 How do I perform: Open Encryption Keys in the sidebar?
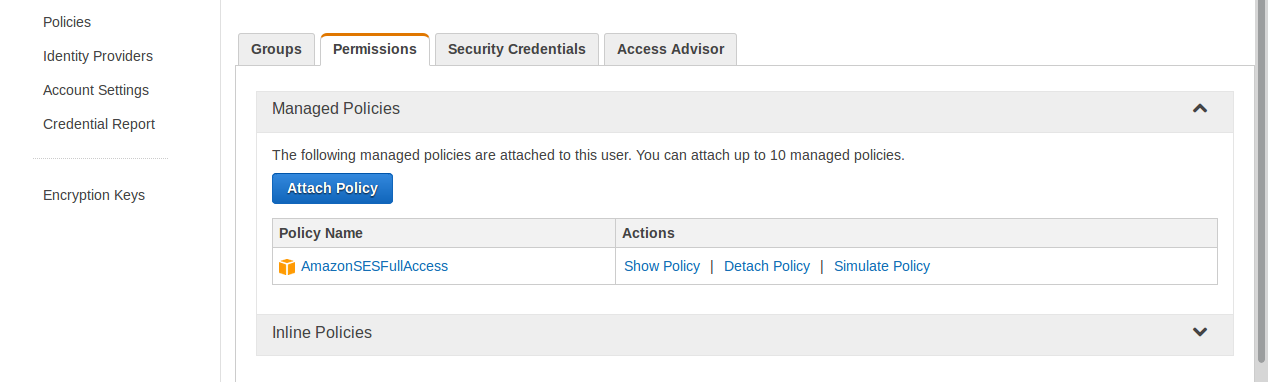tap(94, 195)
